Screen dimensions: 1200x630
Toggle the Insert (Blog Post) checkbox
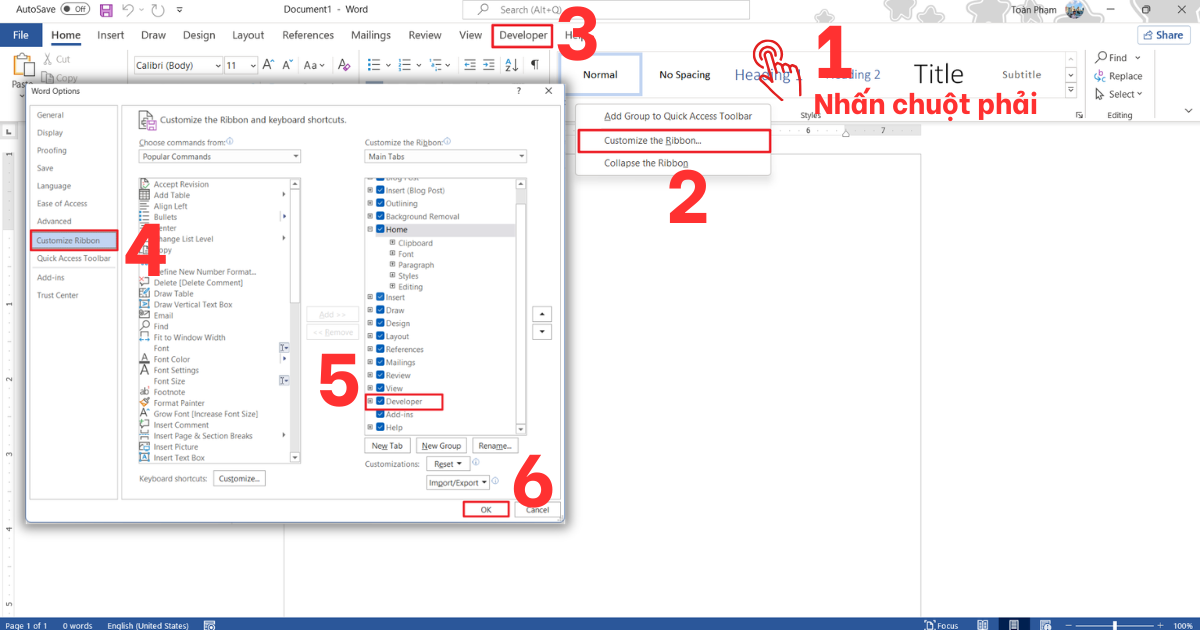pos(380,190)
